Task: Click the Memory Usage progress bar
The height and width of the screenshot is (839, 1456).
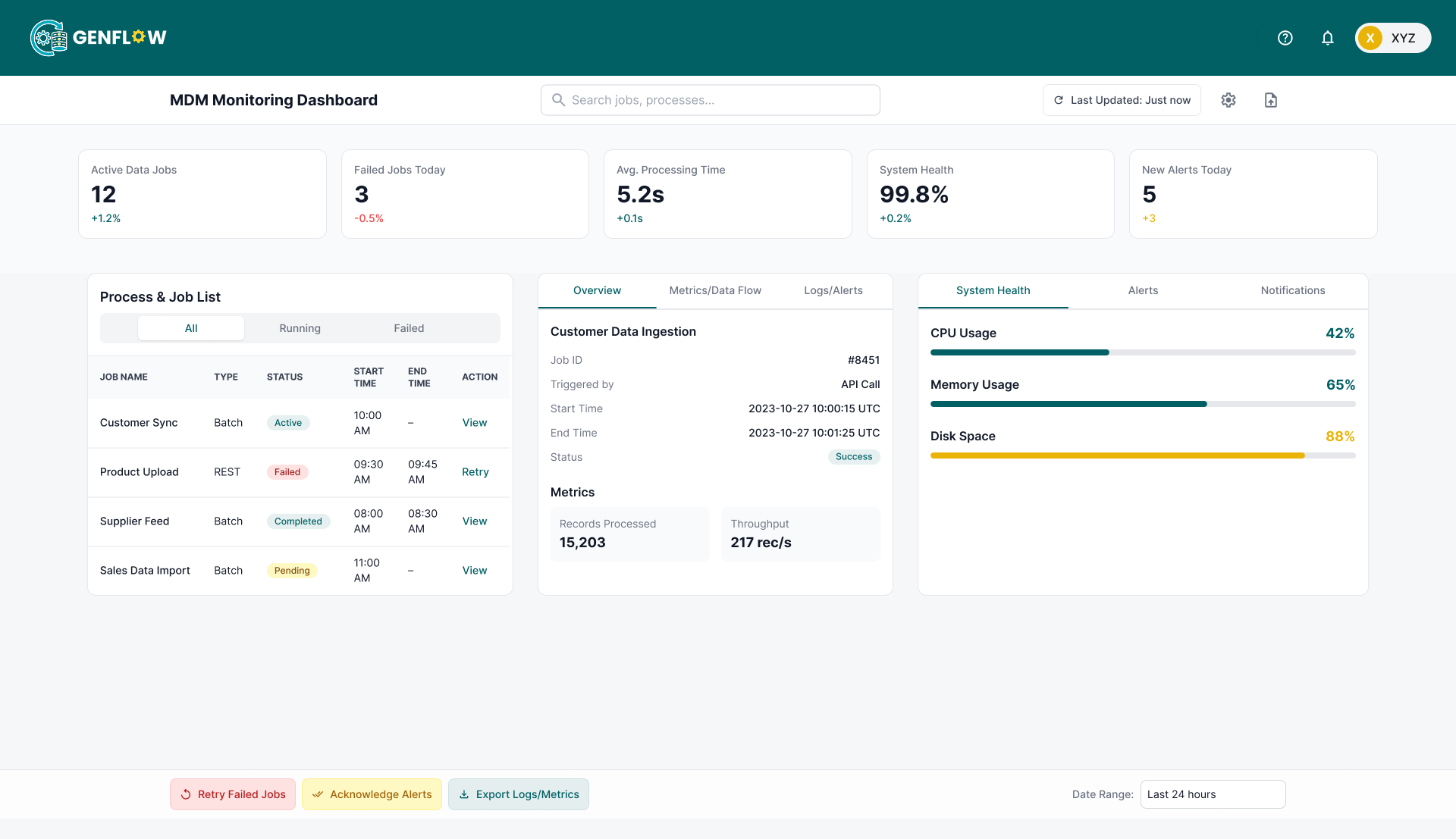Action: (1143, 404)
